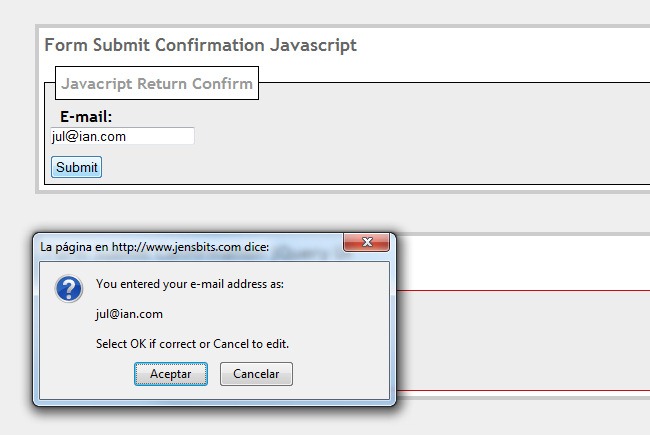Click the Aceptar button in the dialog
650x435 pixels.
coord(171,374)
